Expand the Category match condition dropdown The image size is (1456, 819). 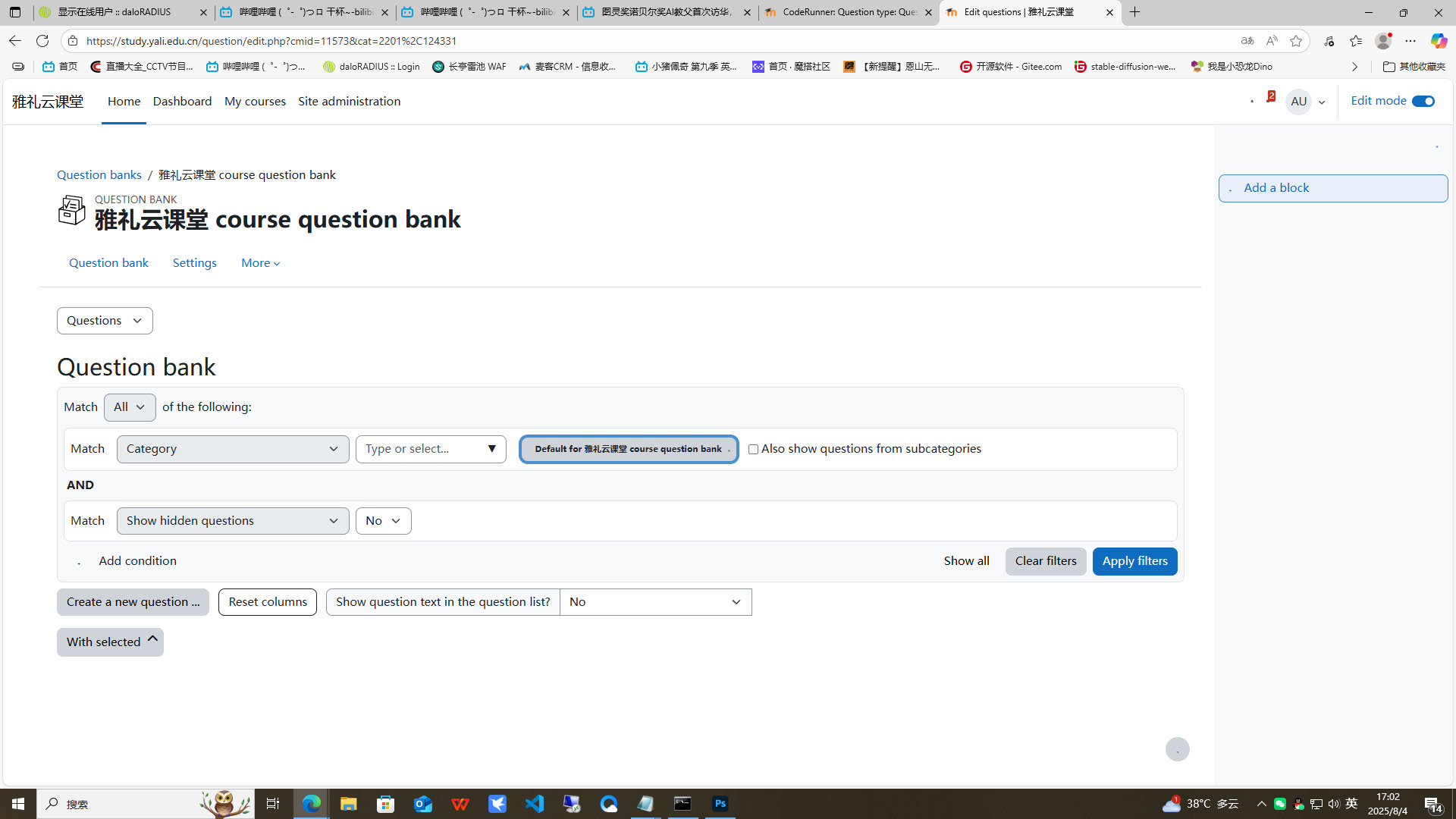pyautogui.click(x=233, y=449)
